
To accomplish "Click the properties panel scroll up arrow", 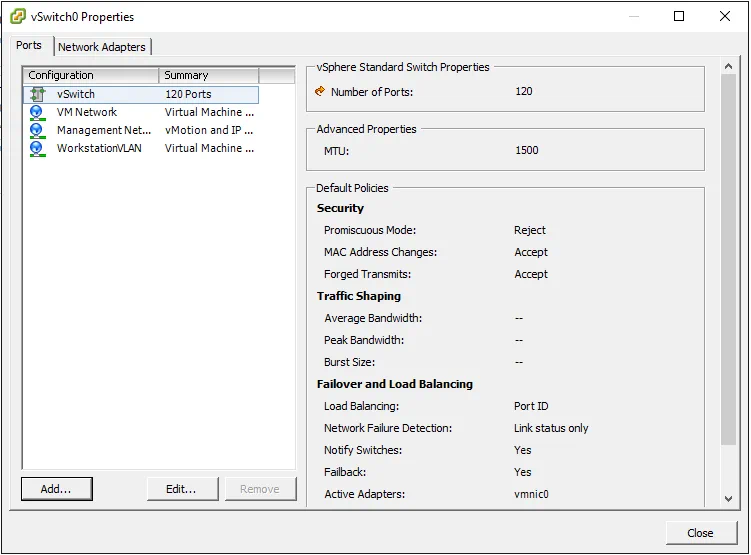I will pos(727,70).
